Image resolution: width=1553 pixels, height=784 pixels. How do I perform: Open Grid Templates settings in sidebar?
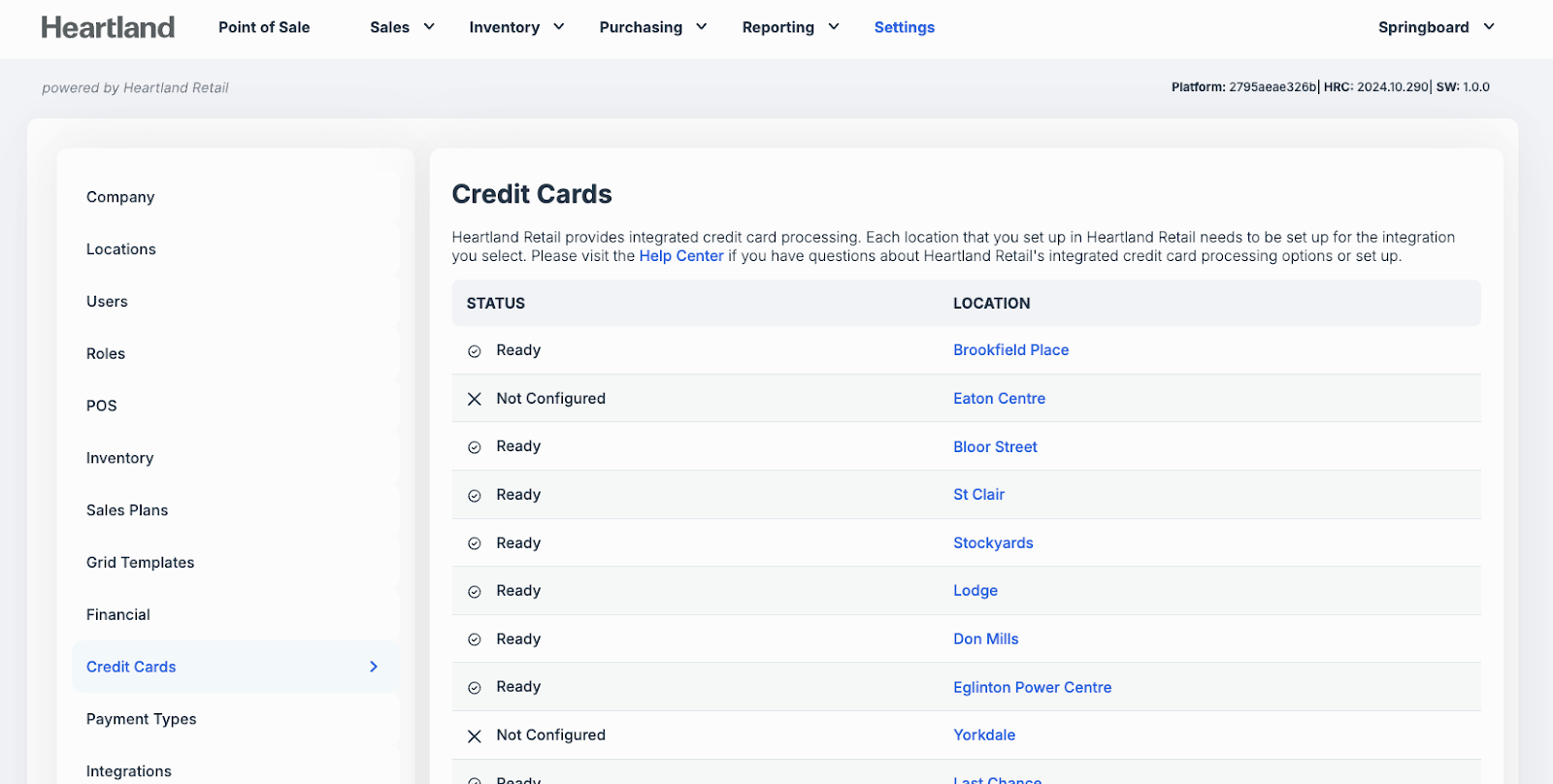(141, 563)
